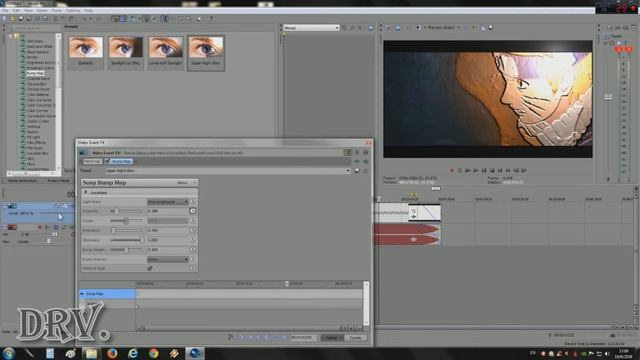Open Internet Explorer from the taskbar
Screen dimensions: 640x360
(133, 353)
